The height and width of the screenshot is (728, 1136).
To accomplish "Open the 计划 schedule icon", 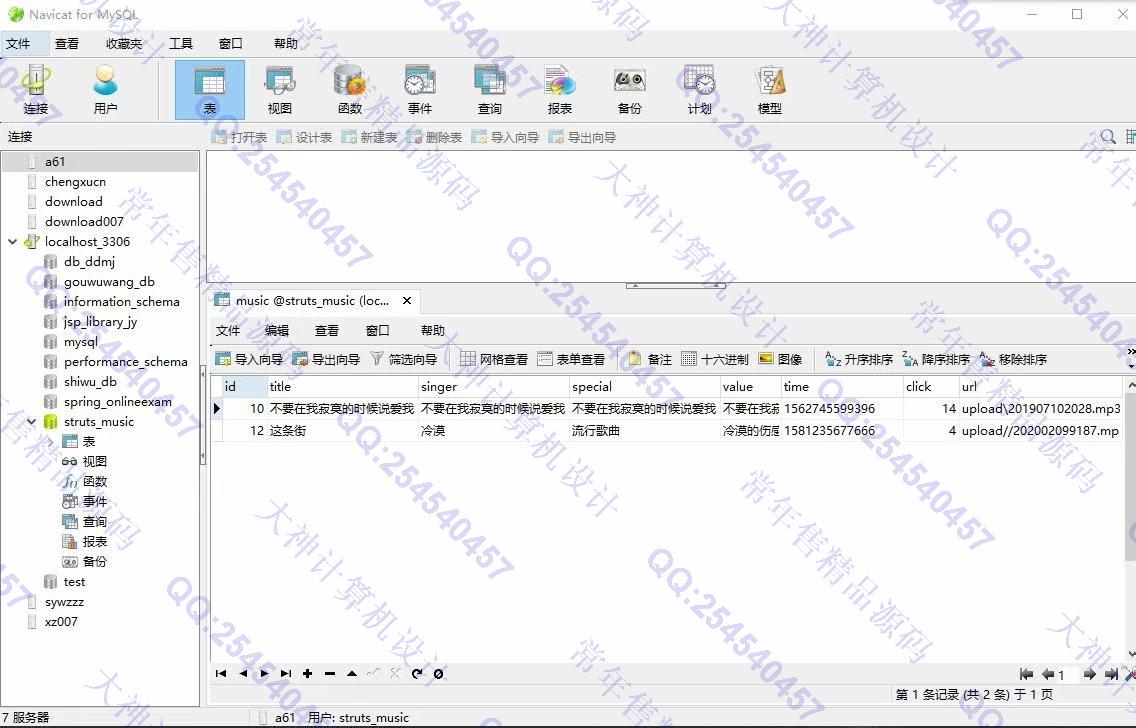I will 700,90.
